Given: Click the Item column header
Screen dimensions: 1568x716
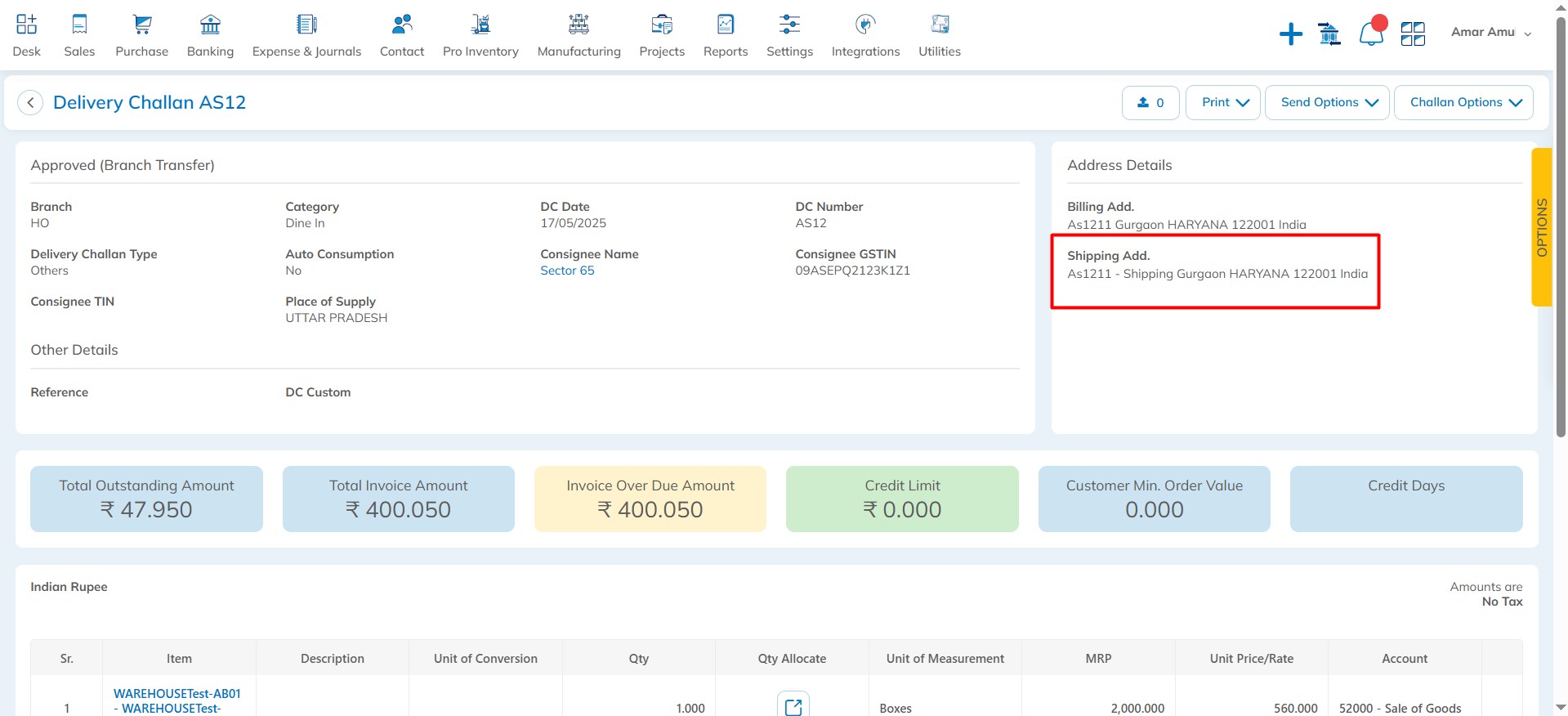Looking at the screenshot, I should pyautogui.click(x=179, y=659).
